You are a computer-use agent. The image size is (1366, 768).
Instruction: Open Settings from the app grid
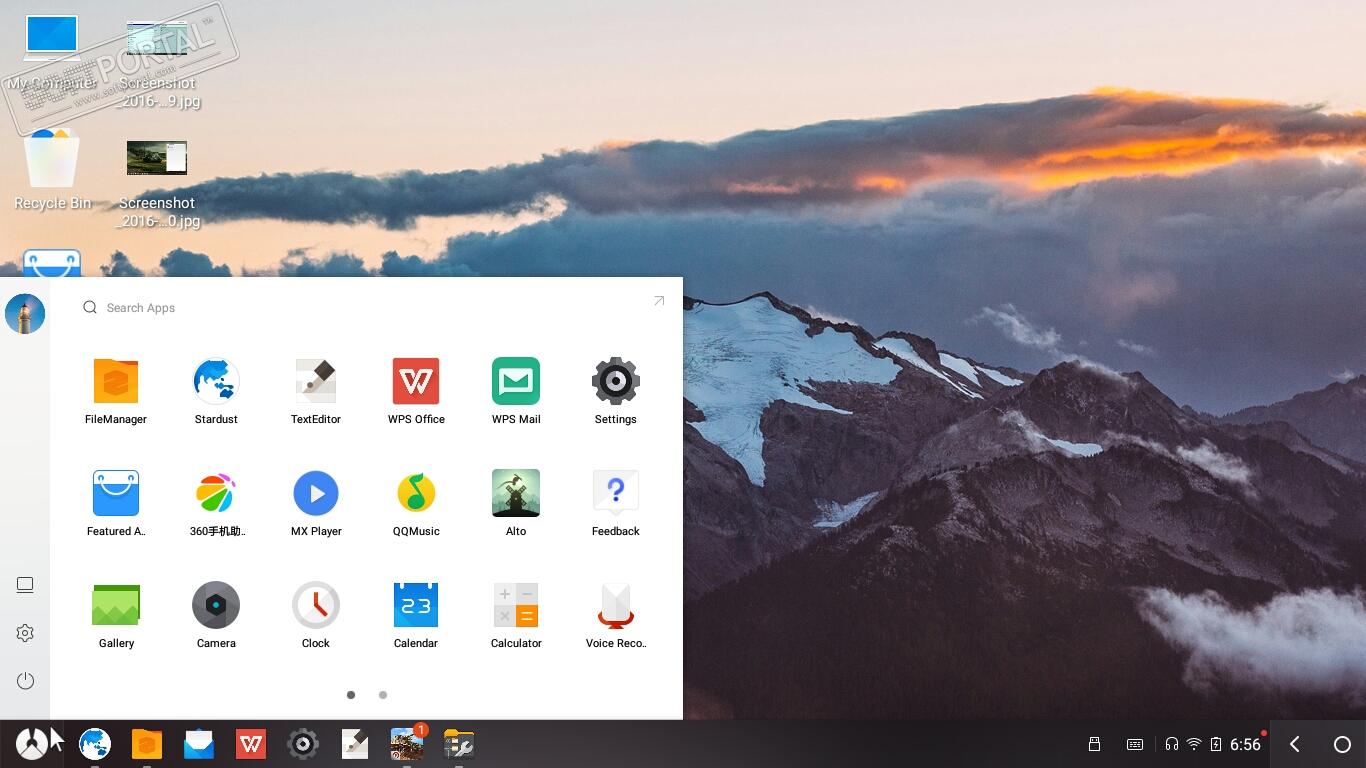coord(616,391)
